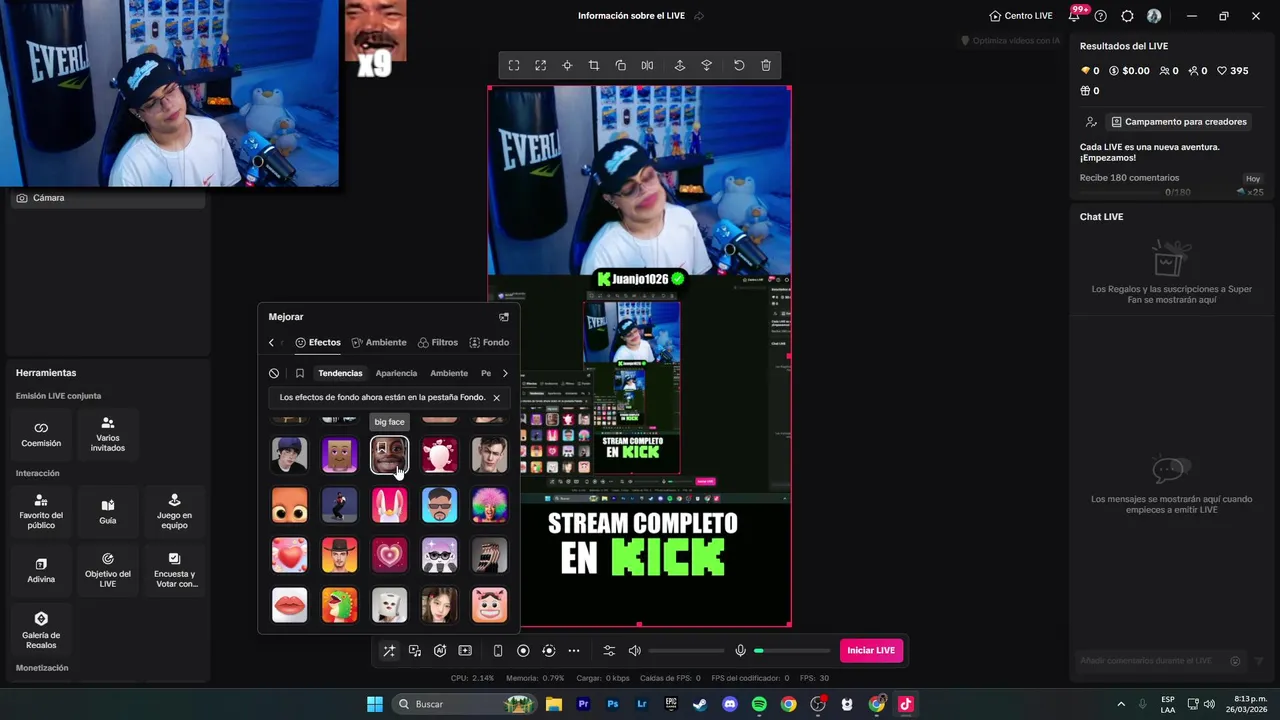Mute the microphone

tap(740, 651)
